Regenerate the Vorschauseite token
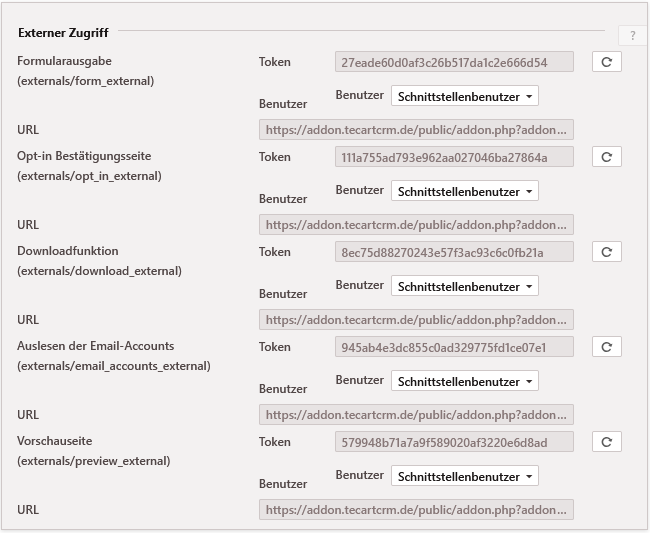 (x=606, y=442)
